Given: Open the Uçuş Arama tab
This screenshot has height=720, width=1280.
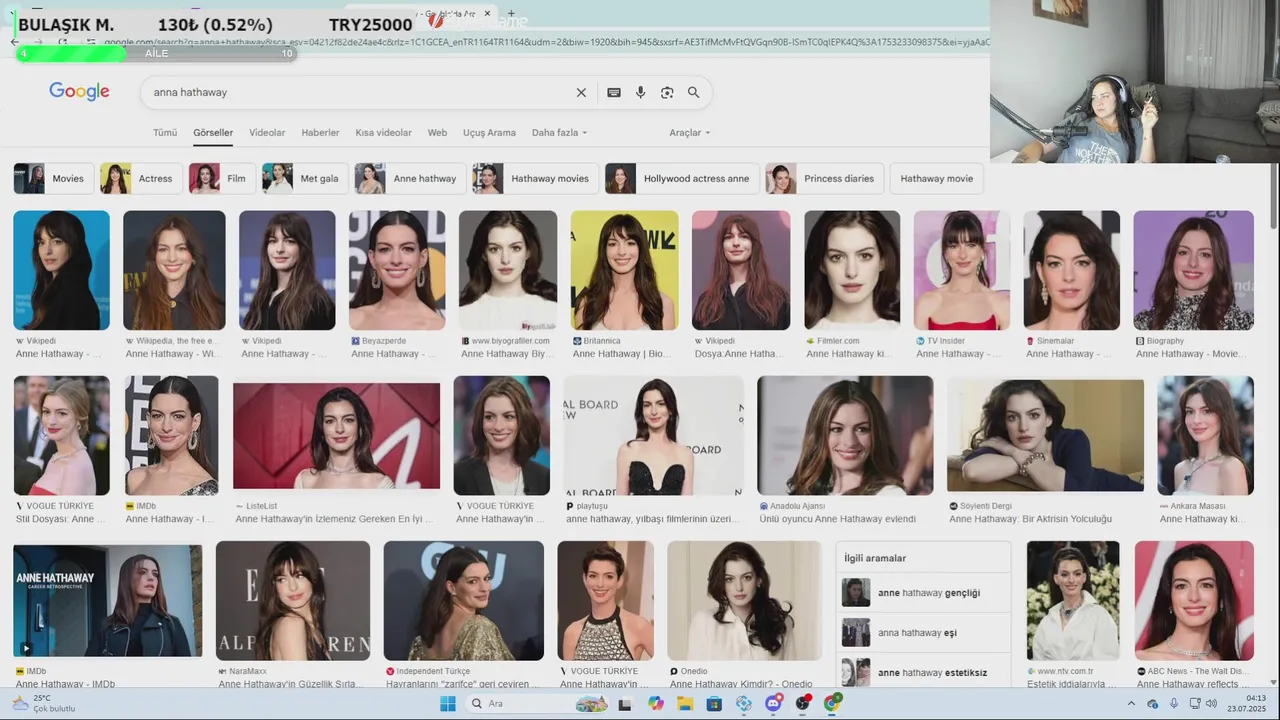Looking at the screenshot, I should point(489,132).
